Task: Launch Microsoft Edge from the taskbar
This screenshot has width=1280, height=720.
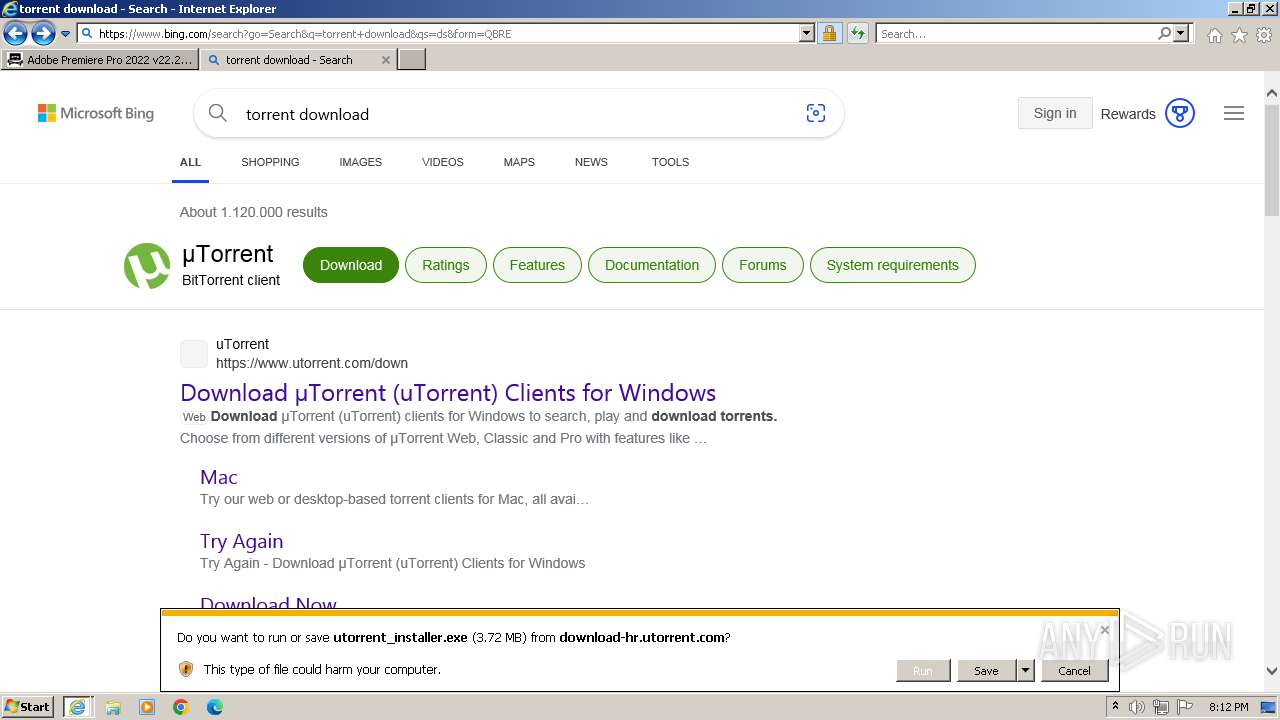Action: click(x=215, y=707)
